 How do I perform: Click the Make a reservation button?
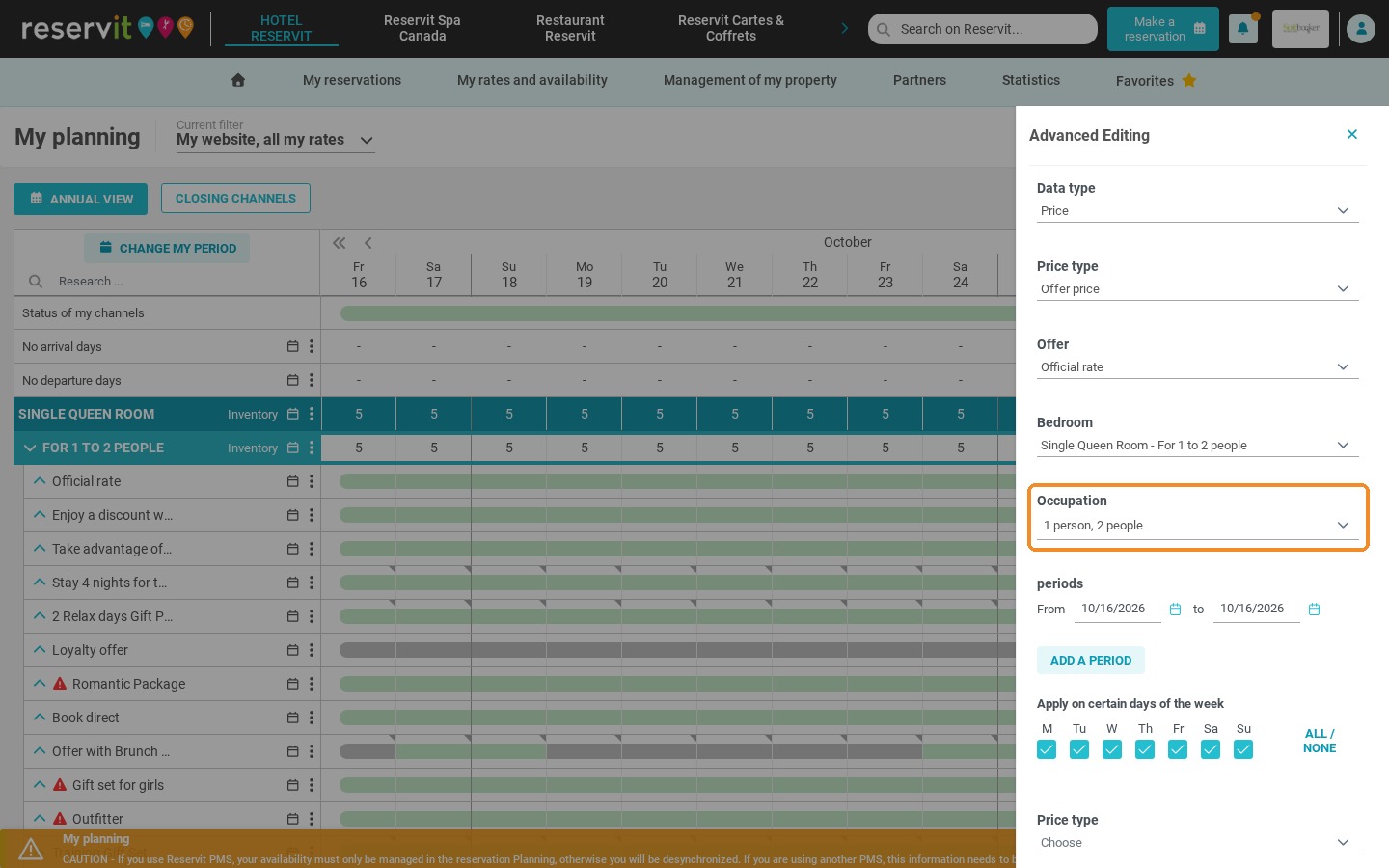(x=1163, y=29)
